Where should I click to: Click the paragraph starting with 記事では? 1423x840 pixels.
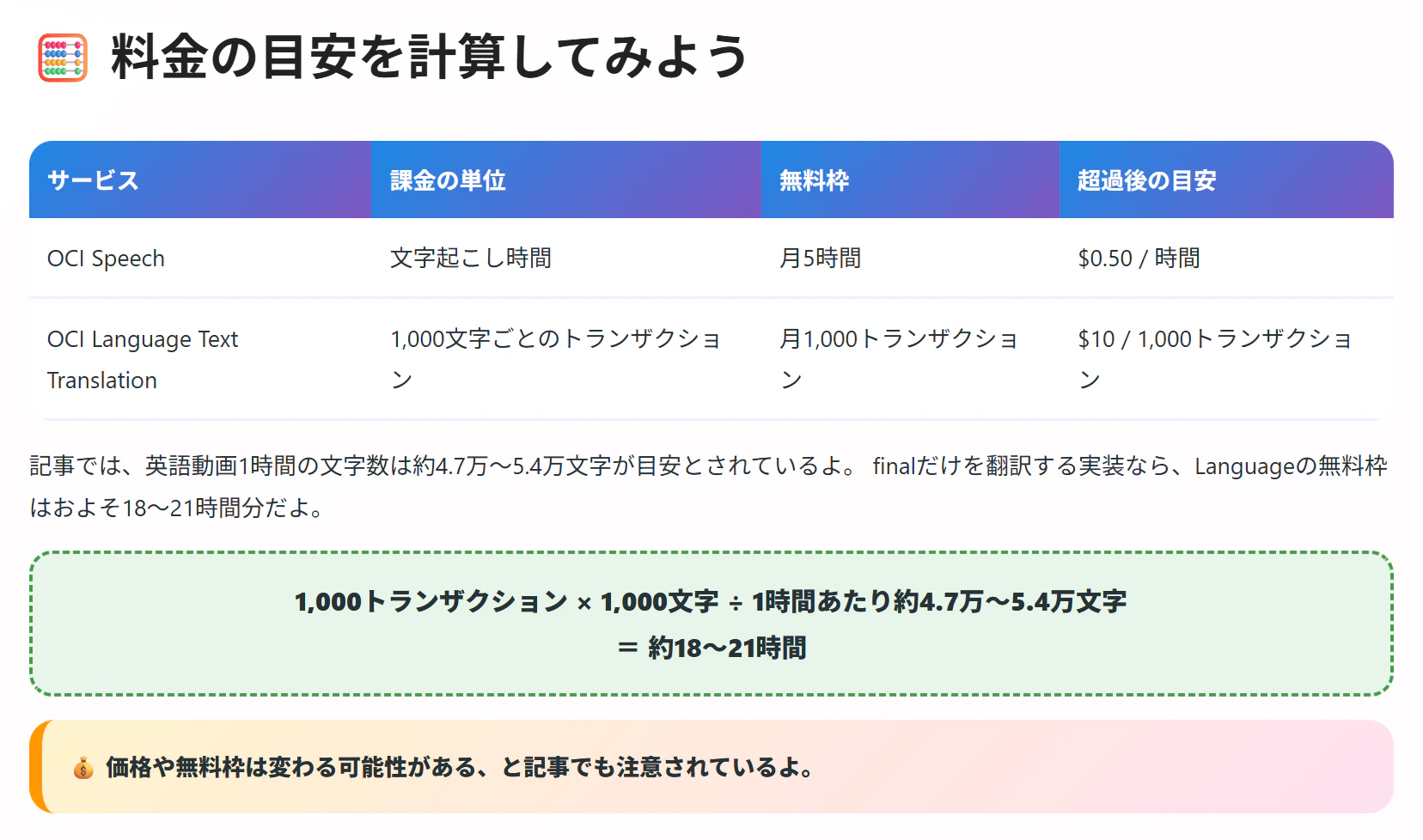709,486
